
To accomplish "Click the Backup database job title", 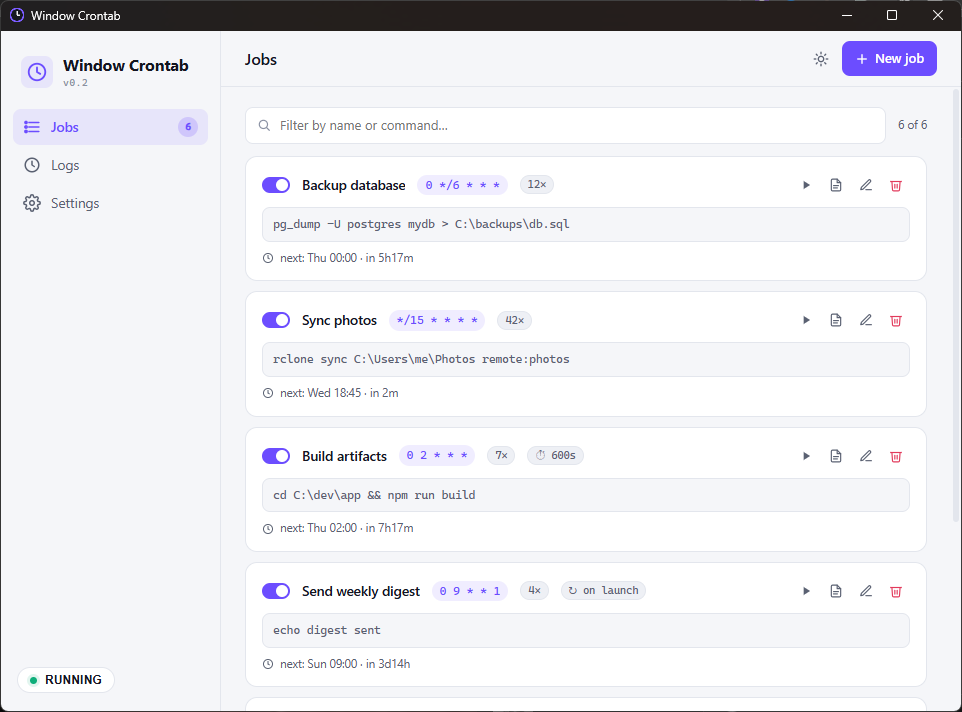I will pos(353,185).
